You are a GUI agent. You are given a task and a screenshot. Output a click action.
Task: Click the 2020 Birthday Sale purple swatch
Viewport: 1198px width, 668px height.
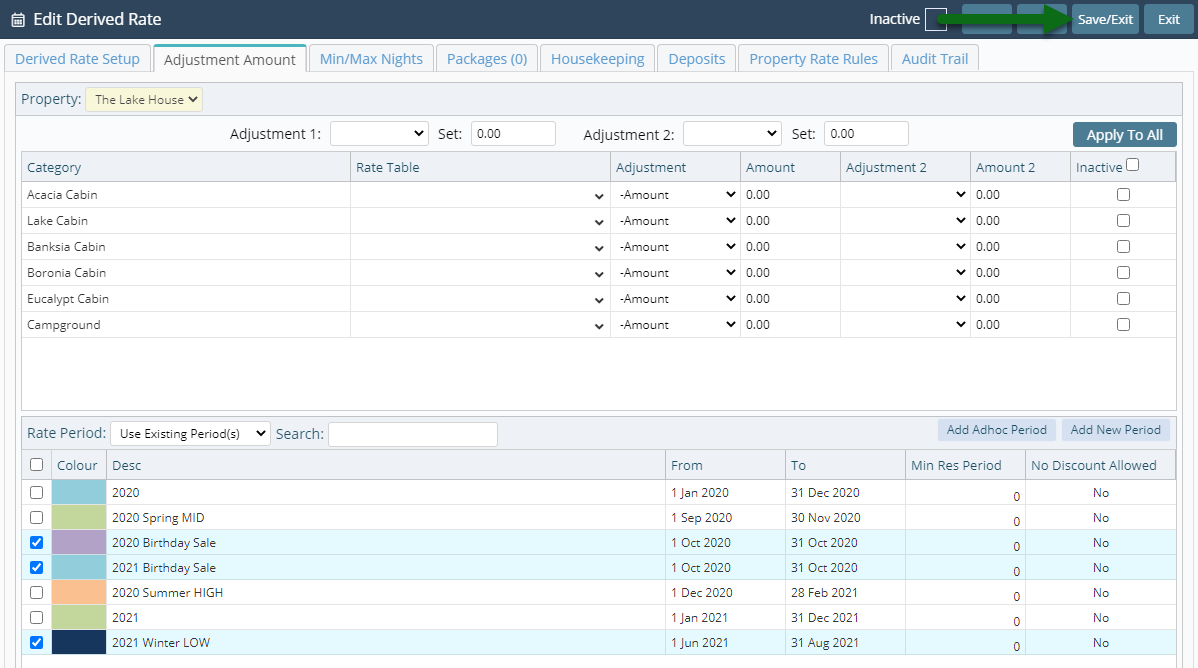pyautogui.click(x=79, y=543)
